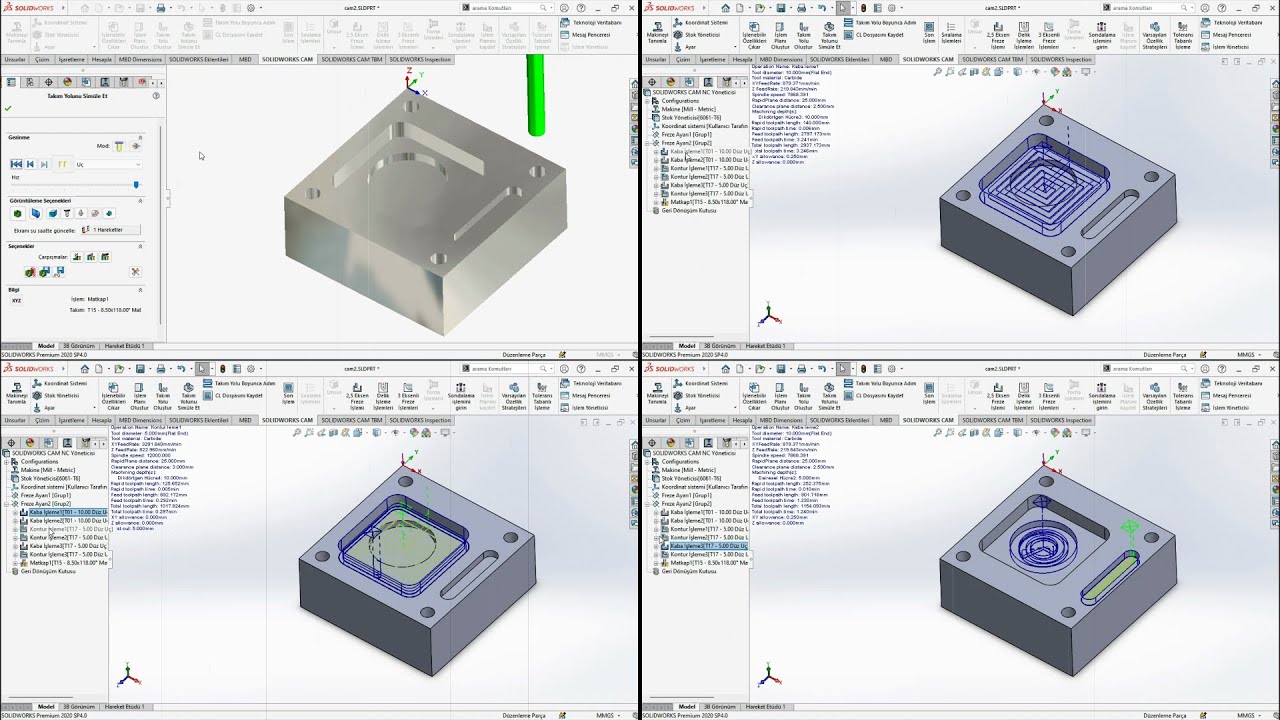
Task: Open help for Takım Yolunu Simüle Et panel
Action: [156, 96]
